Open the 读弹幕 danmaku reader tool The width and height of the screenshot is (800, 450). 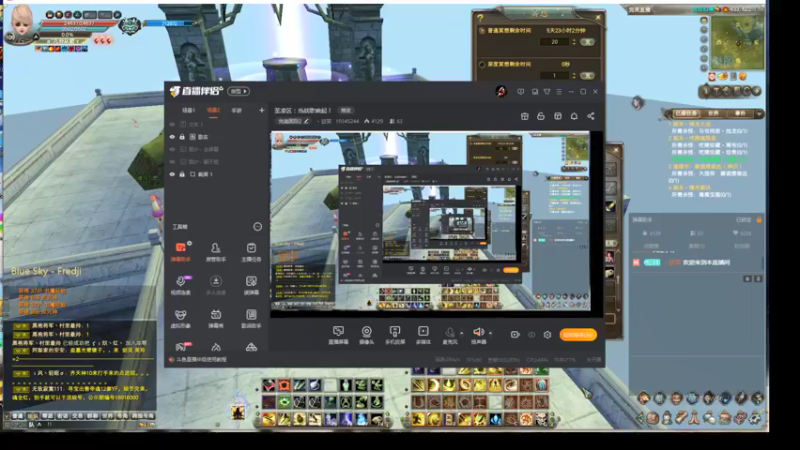[x=251, y=285]
